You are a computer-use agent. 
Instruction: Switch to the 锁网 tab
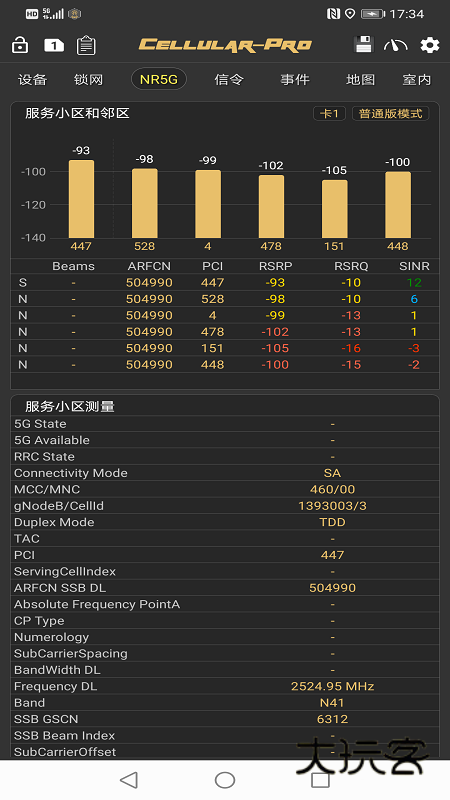tap(88, 80)
